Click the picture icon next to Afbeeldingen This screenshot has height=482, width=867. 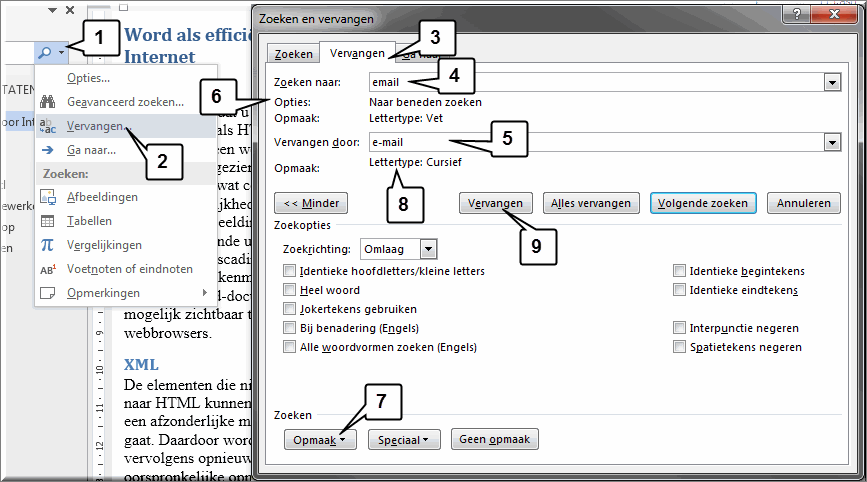click(48, 197)
